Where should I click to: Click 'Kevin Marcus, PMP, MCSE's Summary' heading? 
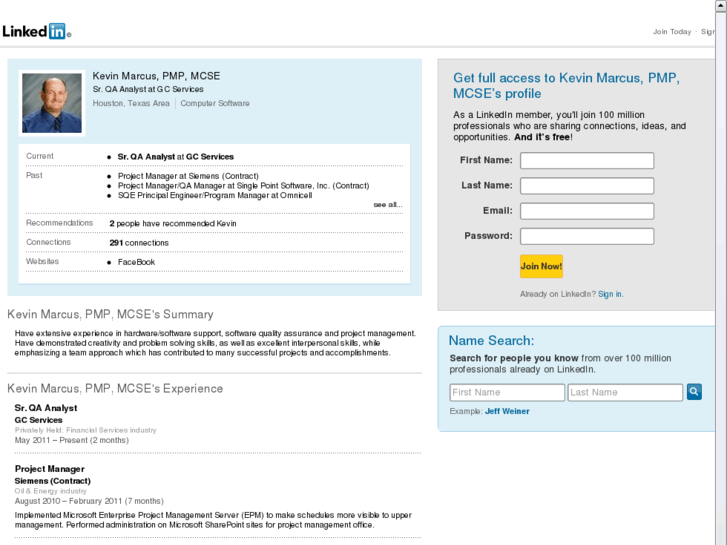[x=110, y=314]
